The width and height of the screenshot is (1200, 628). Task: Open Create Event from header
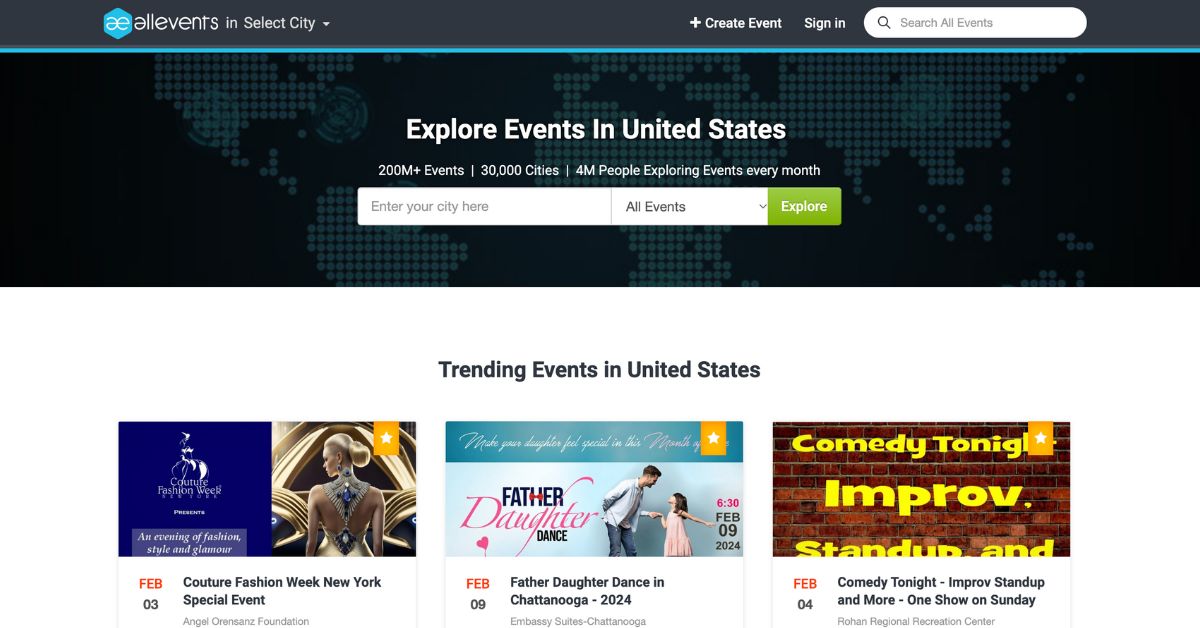tap(736, 23)
